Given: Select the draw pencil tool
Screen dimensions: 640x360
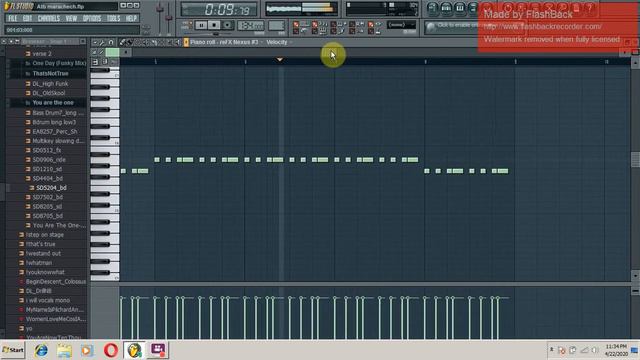Looking at the screenshot, I should [122, 42].
